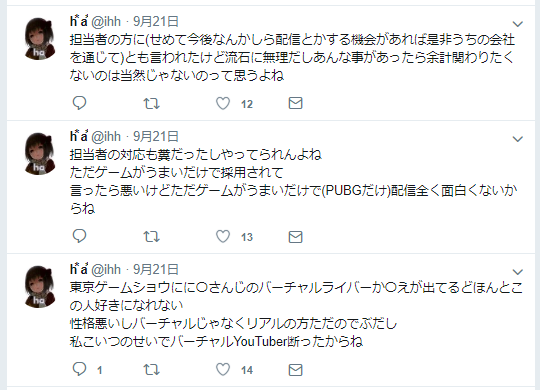Open the @ihh profile from the first tweet

pyautogui.click(x=106, y=22)
